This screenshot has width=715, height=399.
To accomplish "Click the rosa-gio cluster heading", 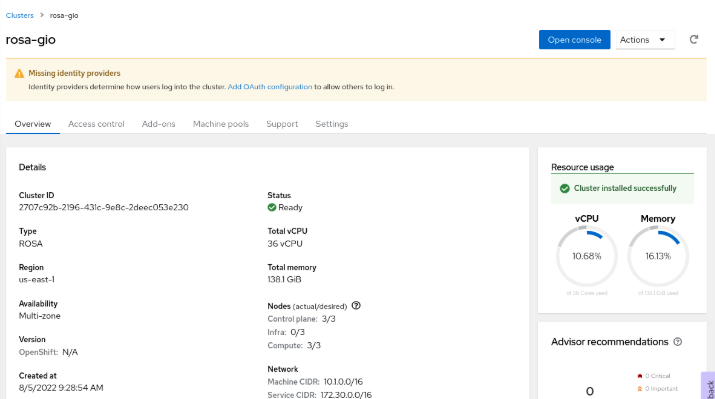I will coord(31,40).
